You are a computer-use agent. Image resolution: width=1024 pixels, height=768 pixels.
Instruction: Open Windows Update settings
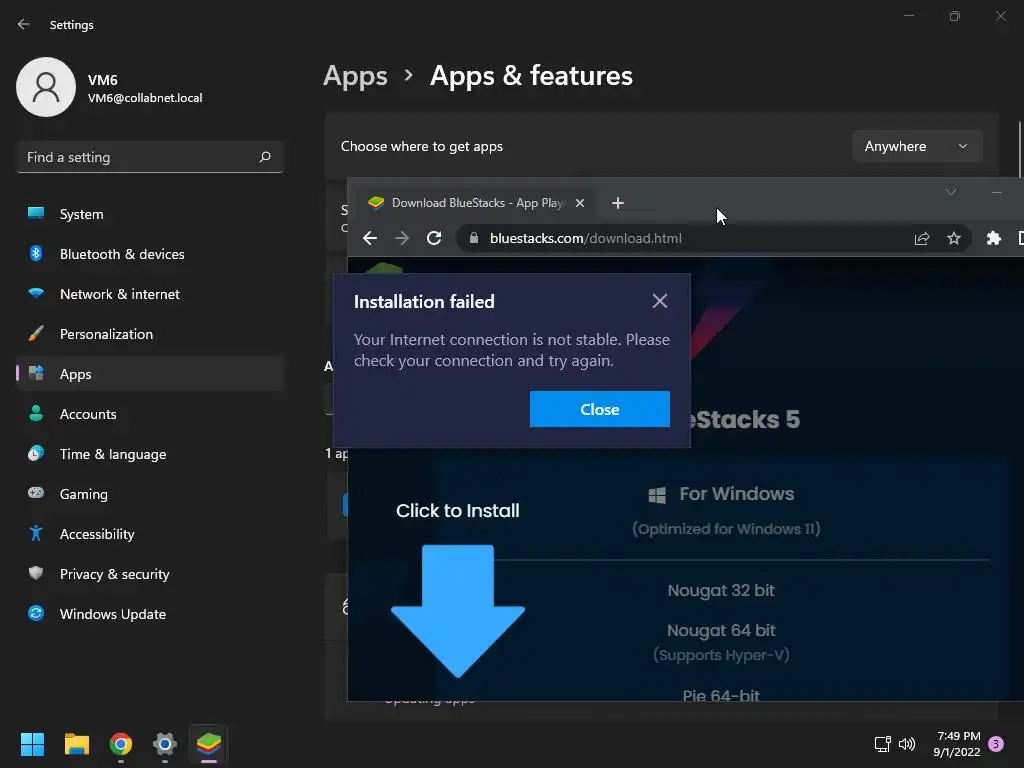(150, 614)
